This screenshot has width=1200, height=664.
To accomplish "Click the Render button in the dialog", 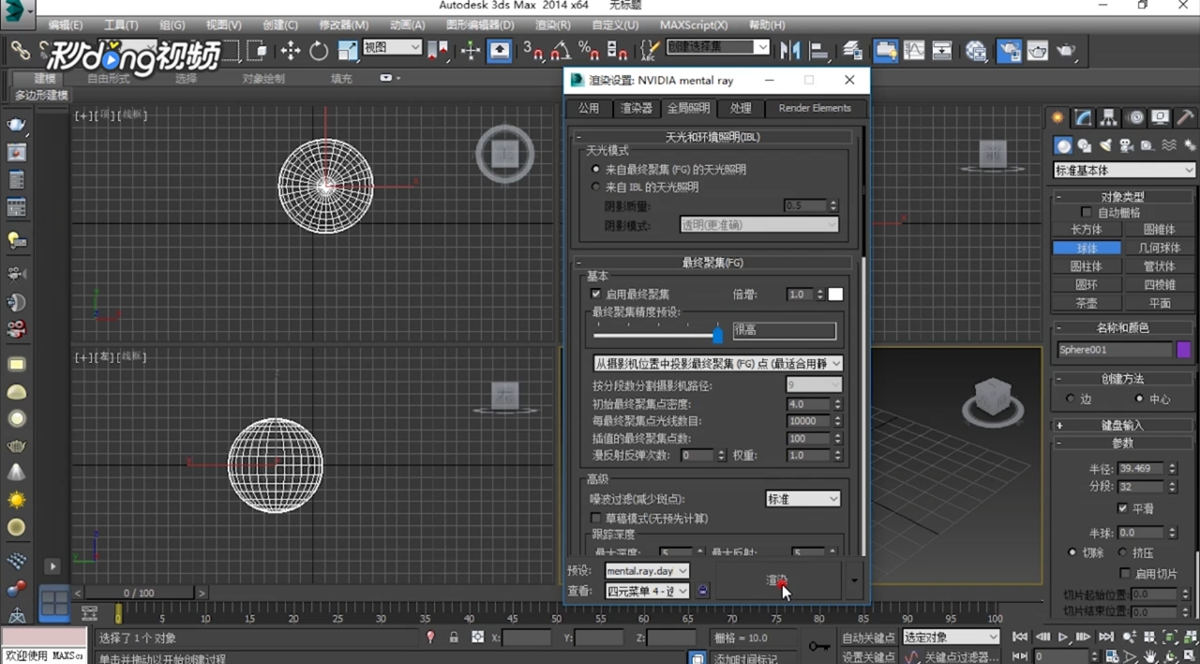I will (x=778, y=580).
